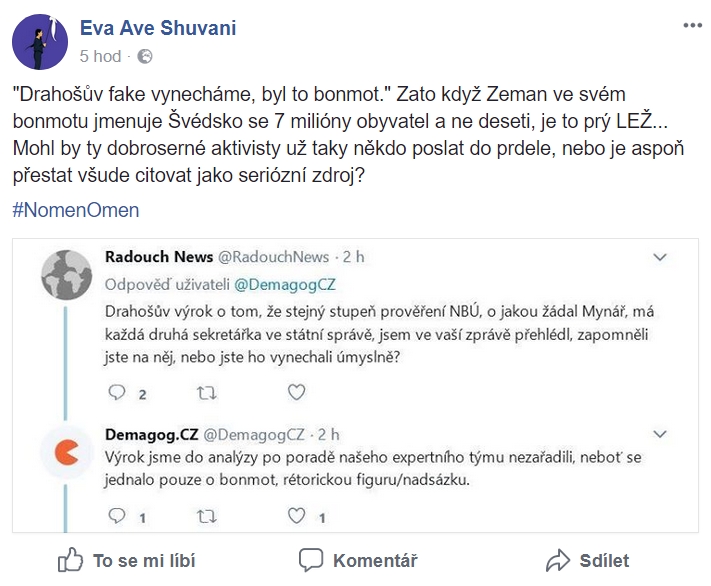
Task: Open Eva Ave Shuvani profile name link
Action: (158, 28)
